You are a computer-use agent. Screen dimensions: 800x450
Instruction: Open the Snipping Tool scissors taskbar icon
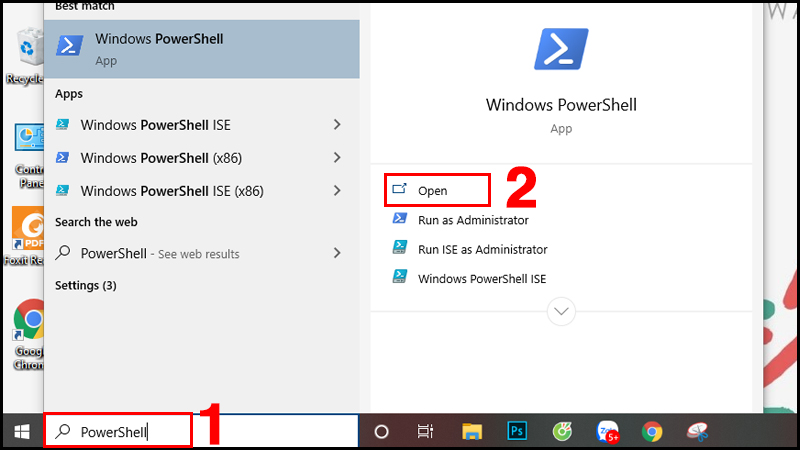coord(697,432)
